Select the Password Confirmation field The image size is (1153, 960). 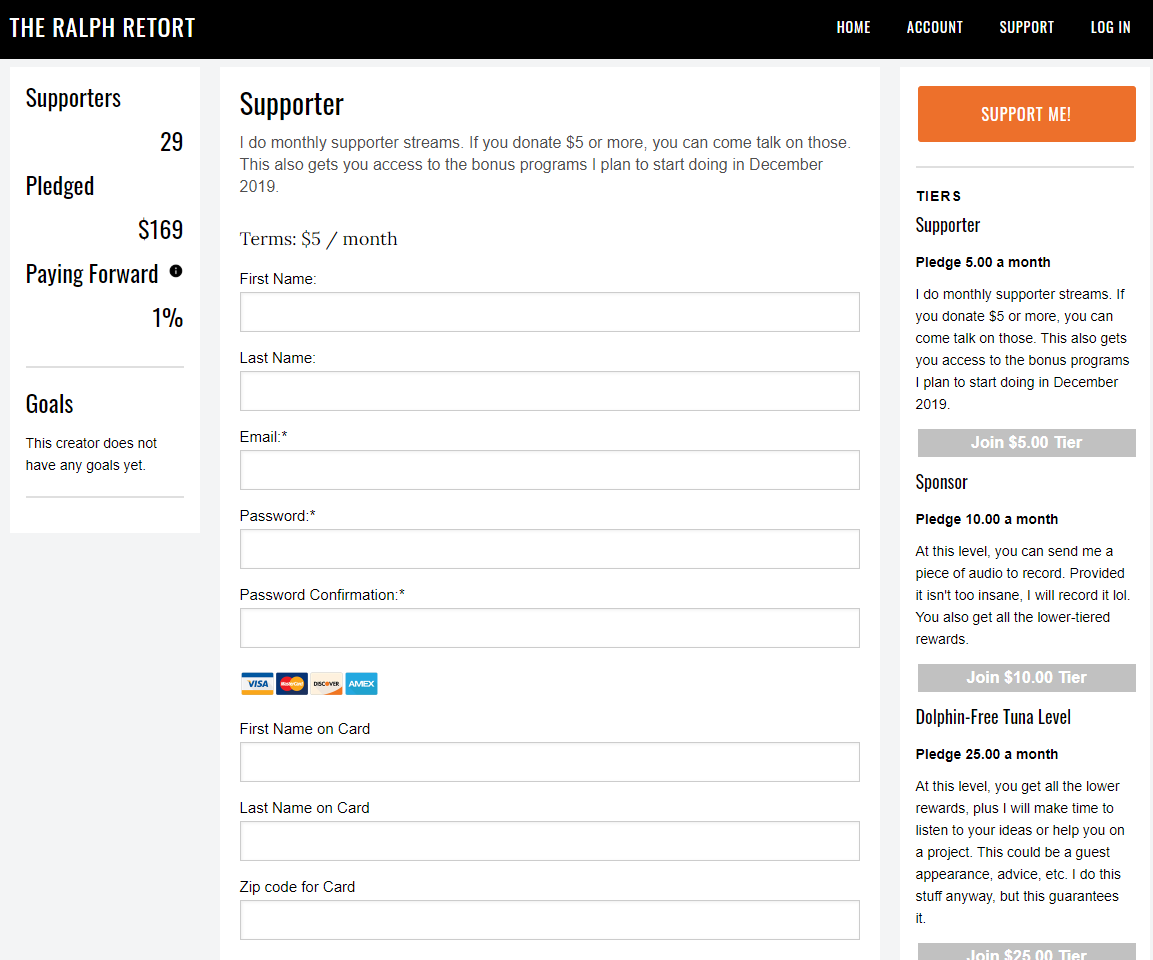pyautogui.click(x=549, y=628)
